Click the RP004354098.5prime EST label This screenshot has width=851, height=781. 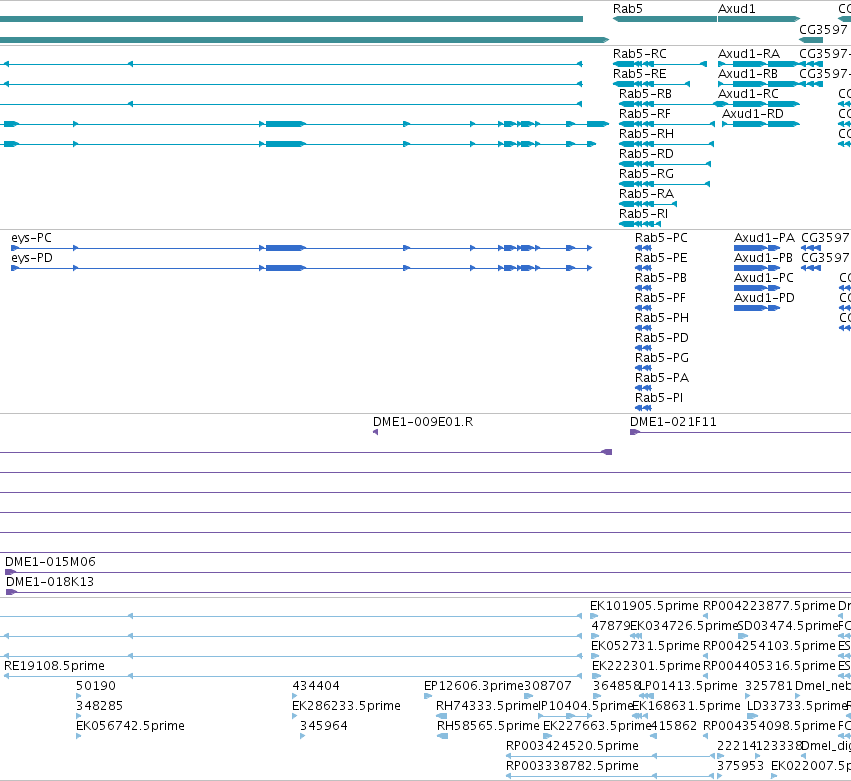769,726
